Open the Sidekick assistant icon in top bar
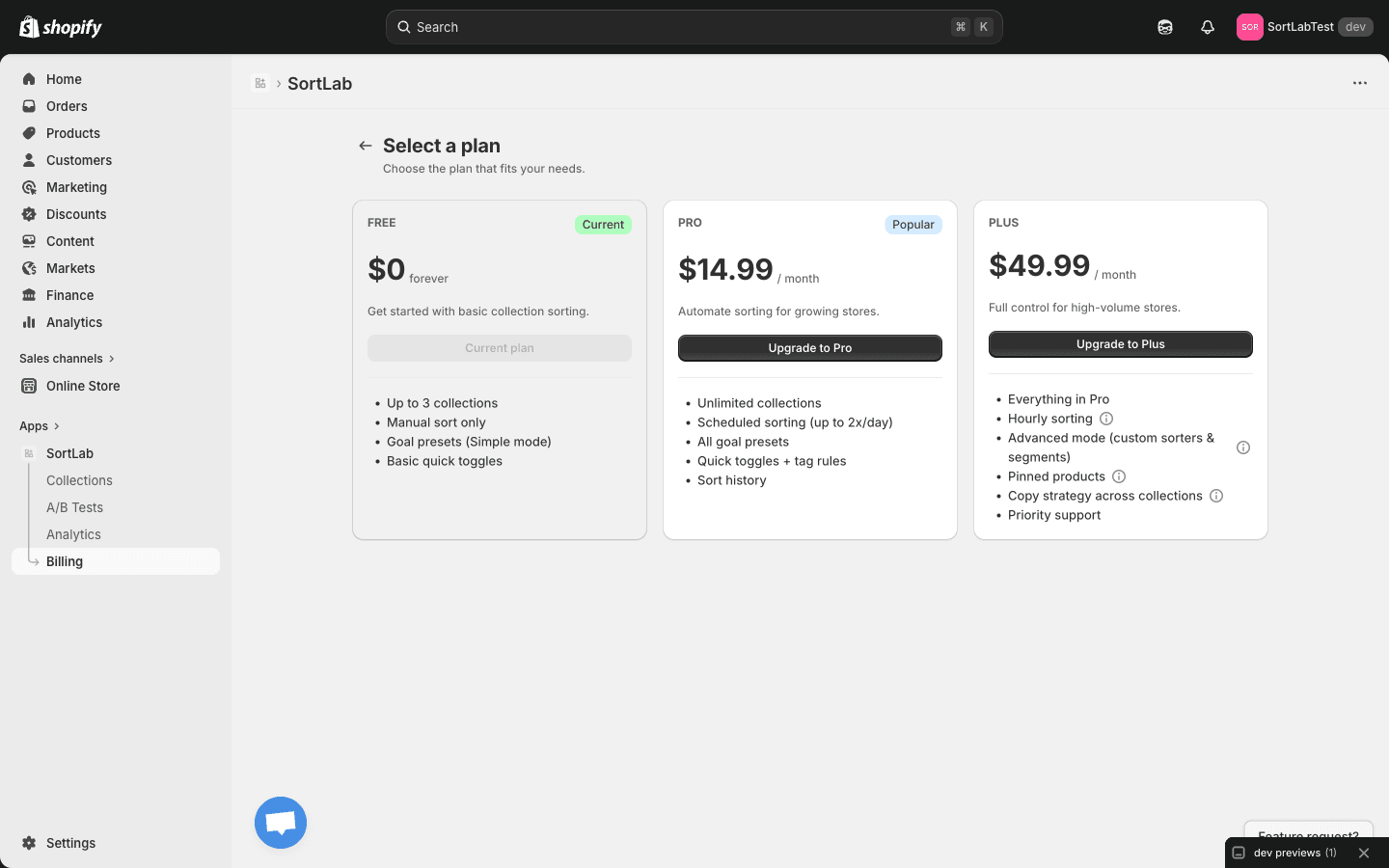1389x868 pixels. [x=1165, y=27]
